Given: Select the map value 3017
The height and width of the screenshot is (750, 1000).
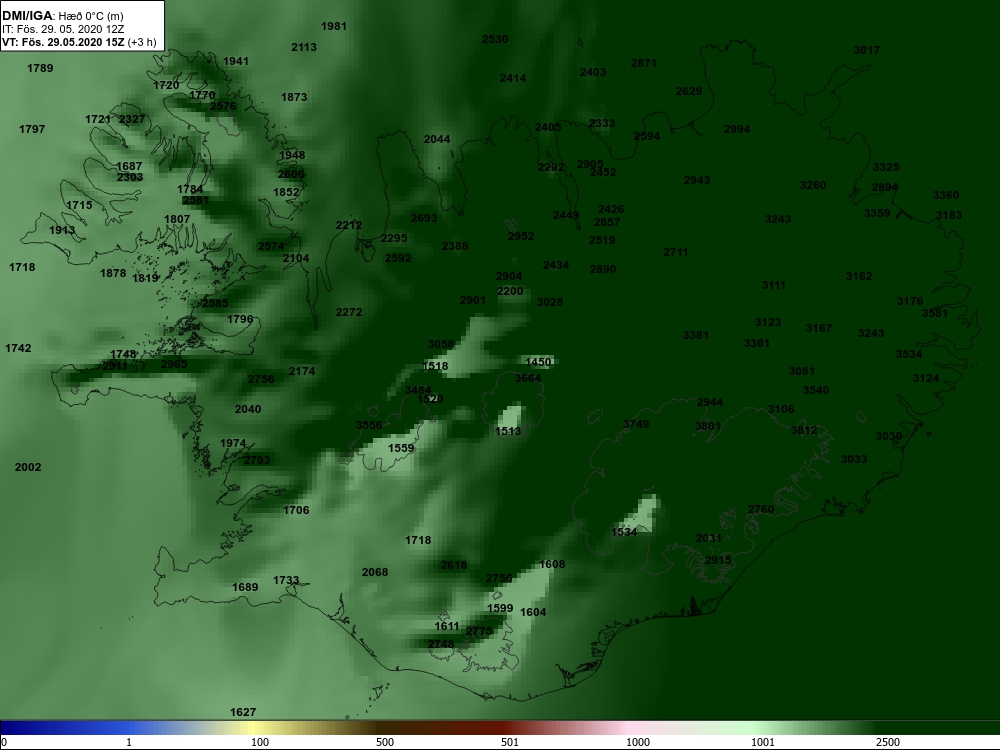Looking at the screenshot, I should coord(867,50).
